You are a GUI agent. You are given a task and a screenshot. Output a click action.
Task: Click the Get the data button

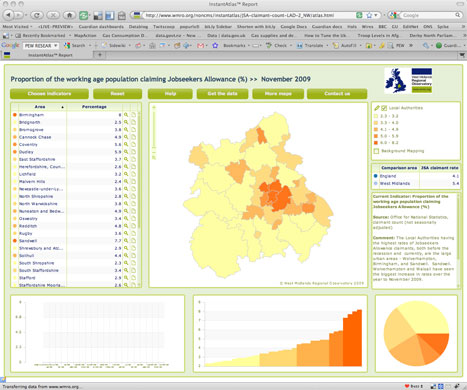(x=222, y=94)
